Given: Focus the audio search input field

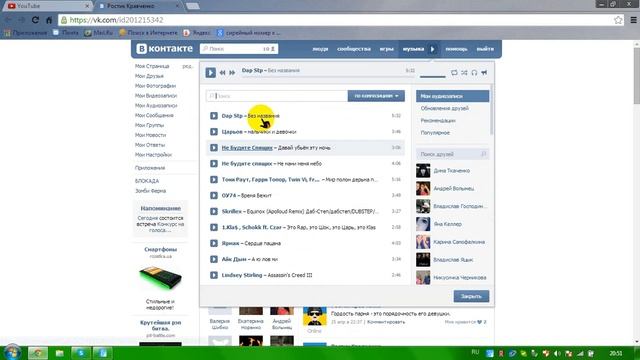Looking at the screenshot, I should click(277, 96).
